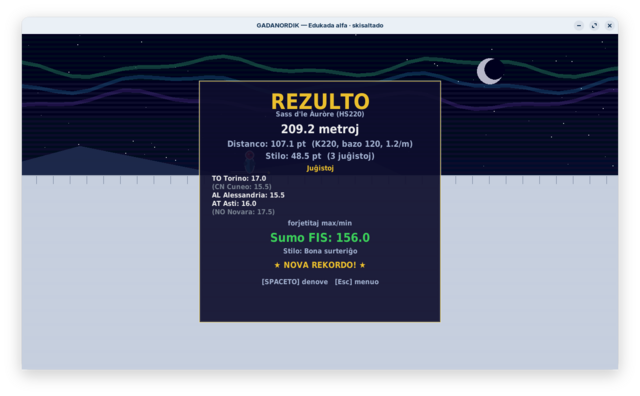The image size is (640, 396).
Task: Click the yellow Juĝistoj label
Action: coord(320,168)
